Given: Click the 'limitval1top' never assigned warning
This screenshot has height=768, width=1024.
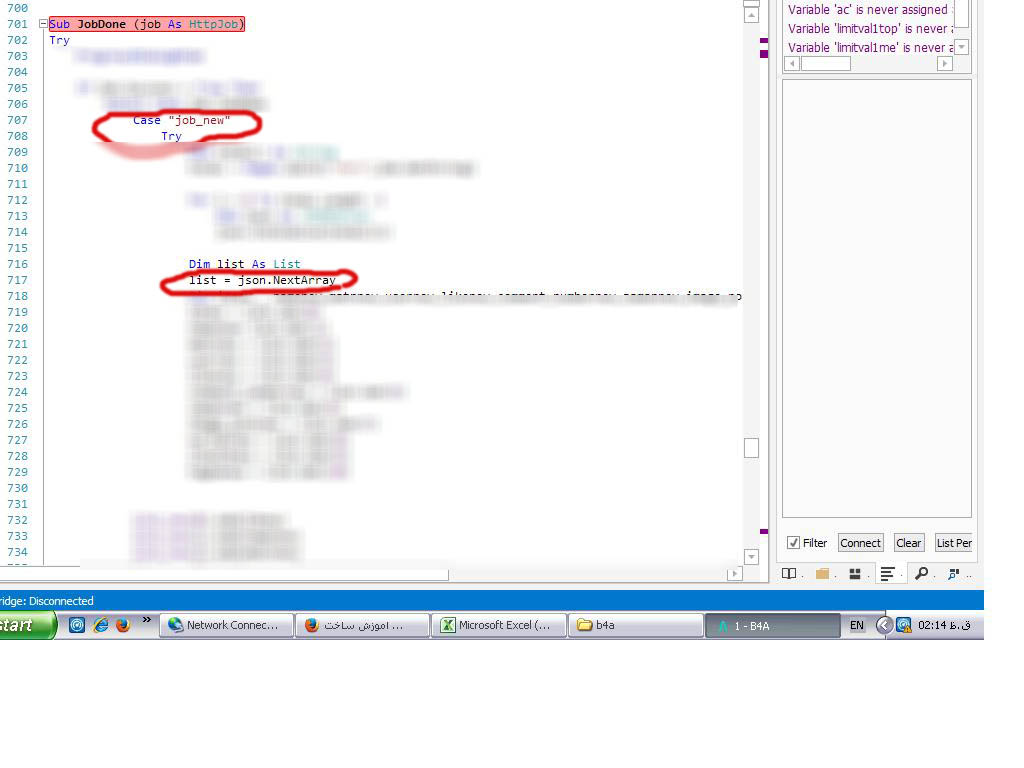Looking at the screenshot, I should tap(866, 29).
